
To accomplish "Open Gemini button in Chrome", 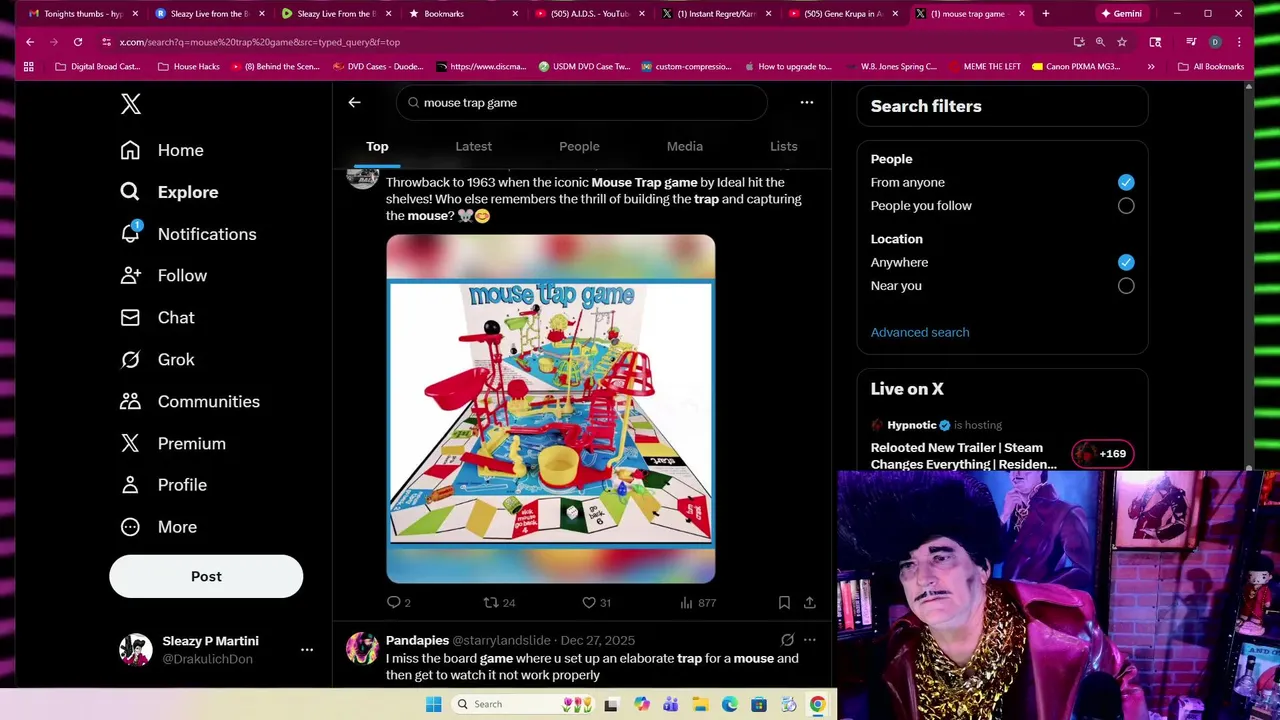I will 1121,14.
